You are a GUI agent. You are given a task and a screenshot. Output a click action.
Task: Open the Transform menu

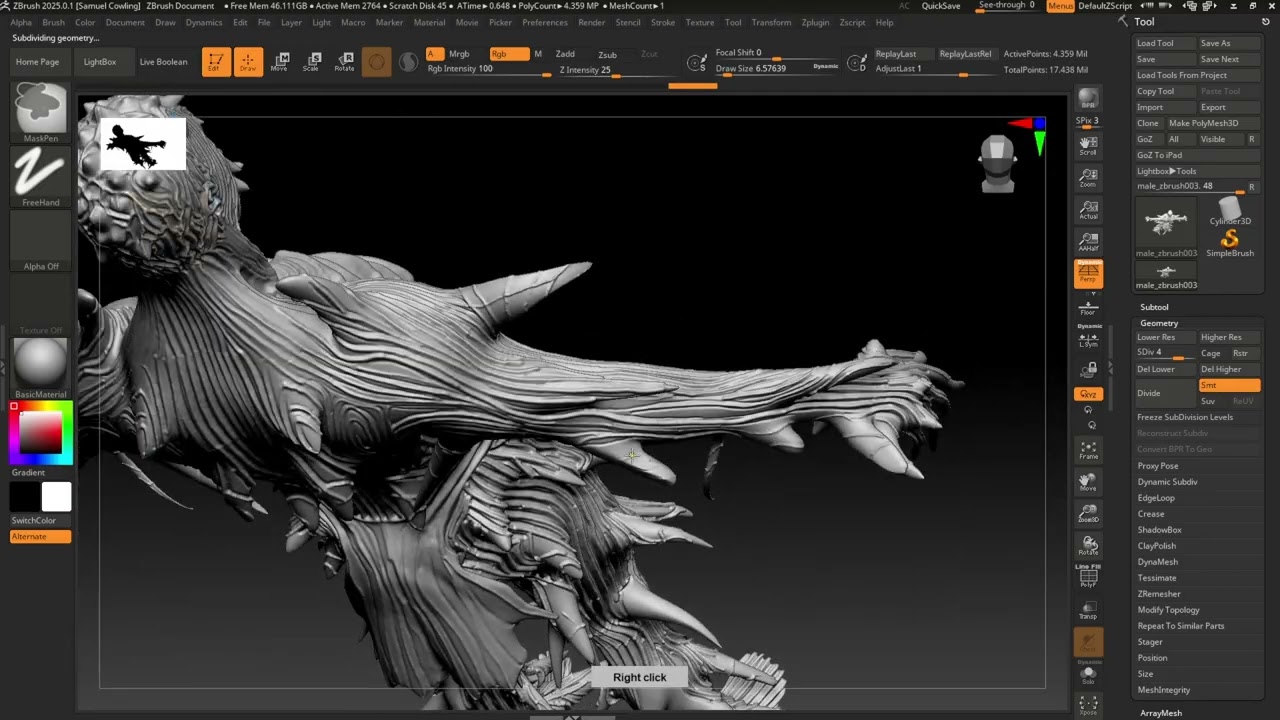(x=771, y=22)
